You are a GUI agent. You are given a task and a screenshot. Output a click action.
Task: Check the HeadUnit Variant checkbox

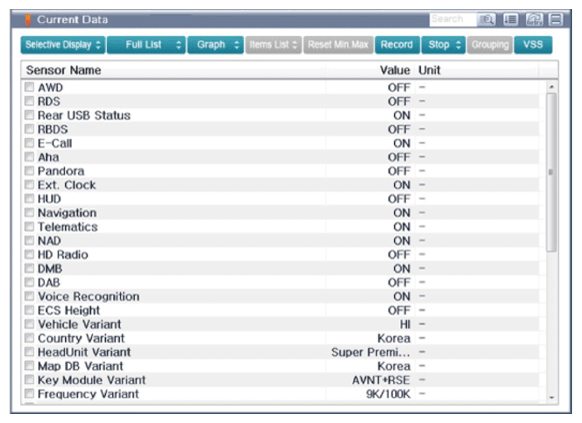point(29,352)
